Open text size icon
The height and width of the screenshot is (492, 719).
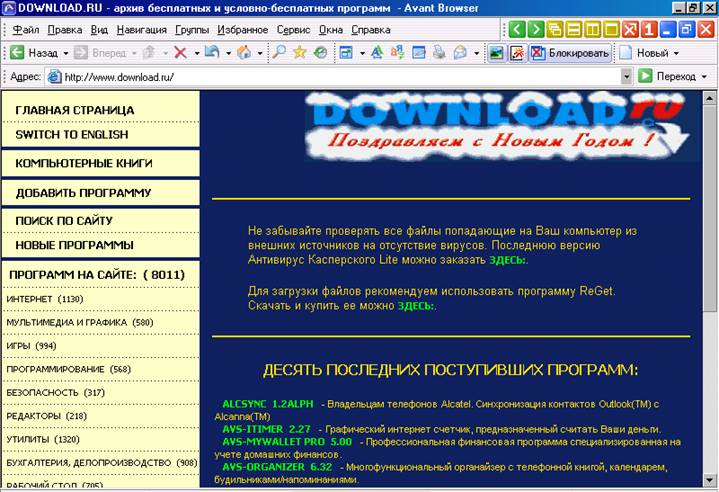[377, 53]
